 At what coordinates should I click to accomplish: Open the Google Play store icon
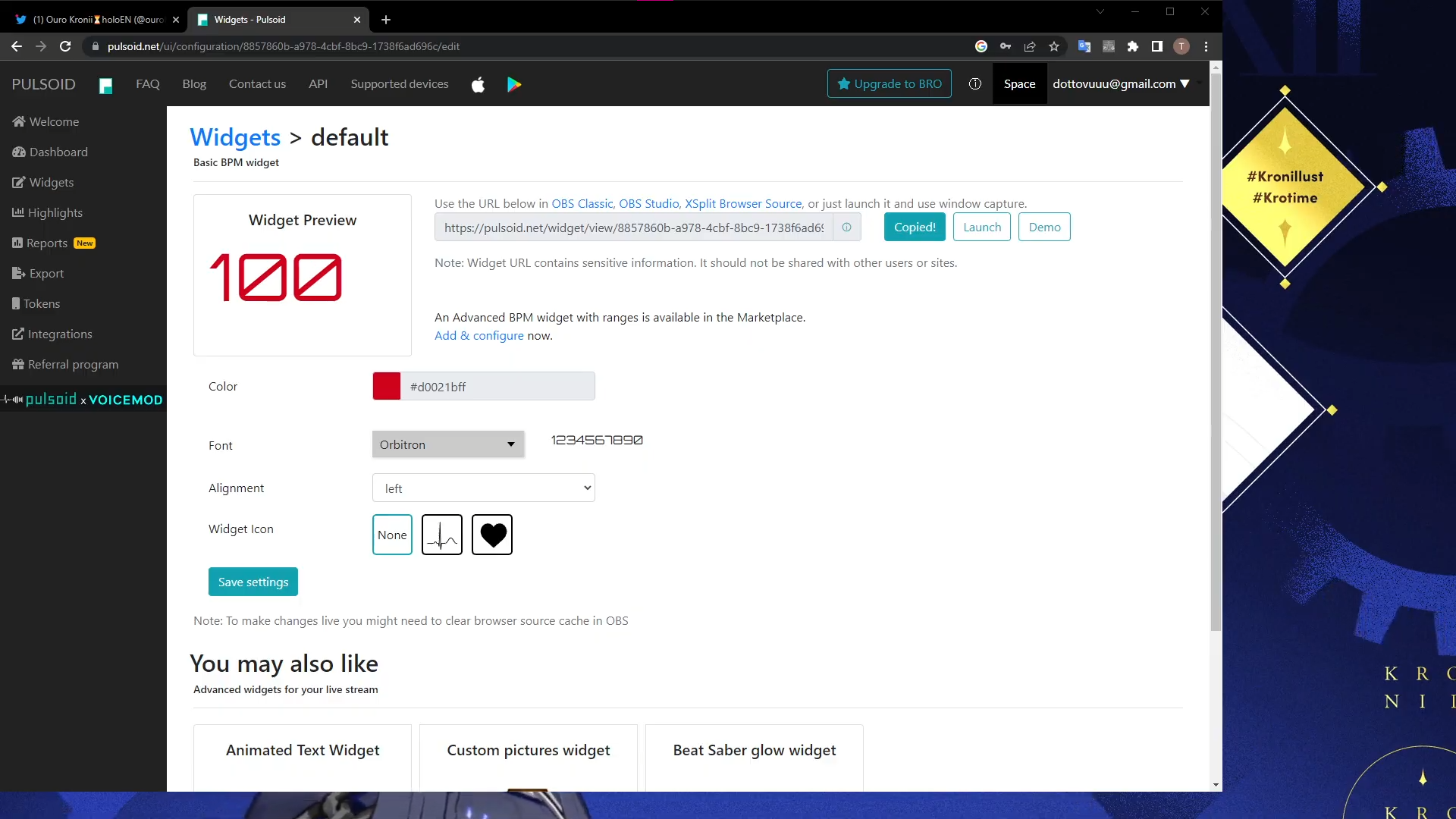(x=514, y=84)
